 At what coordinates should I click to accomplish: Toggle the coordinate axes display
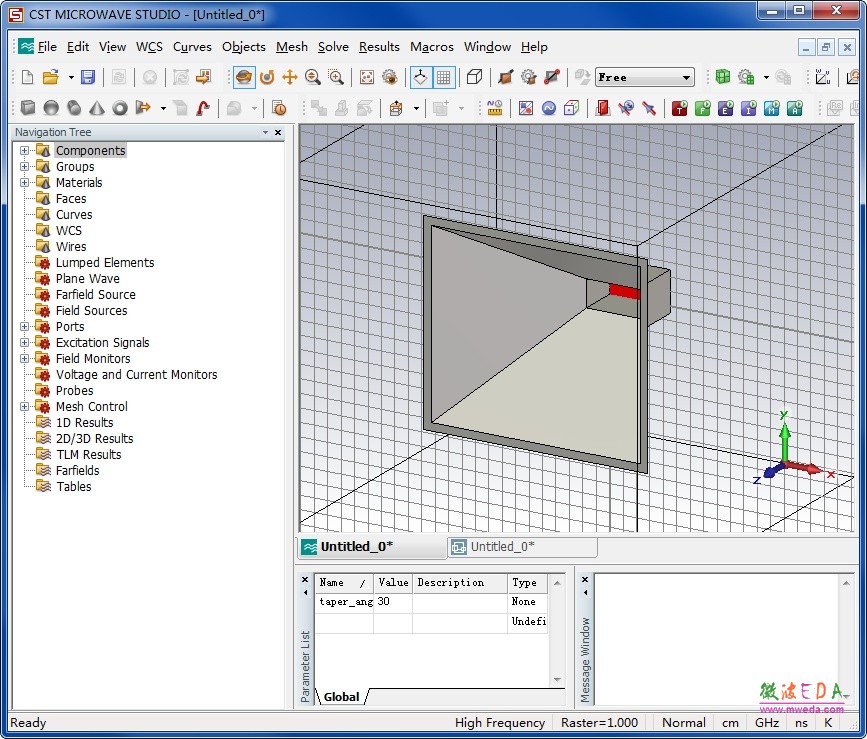[420, 77]
